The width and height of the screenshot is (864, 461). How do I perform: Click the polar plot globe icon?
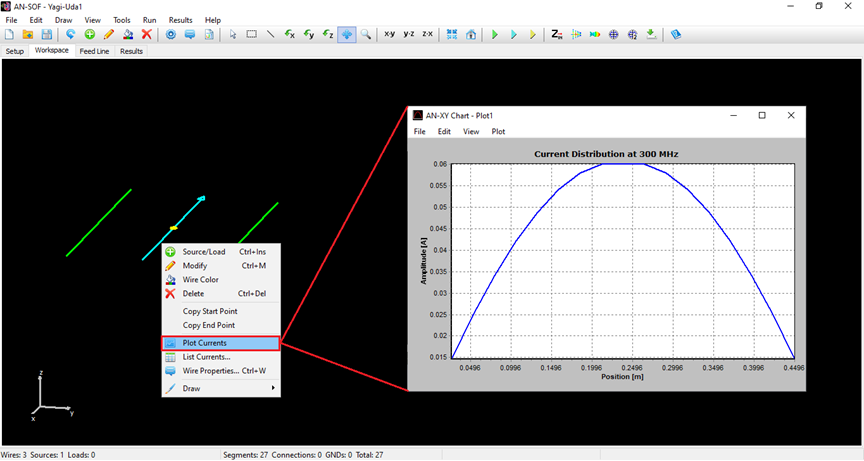[x=614, y=34]
